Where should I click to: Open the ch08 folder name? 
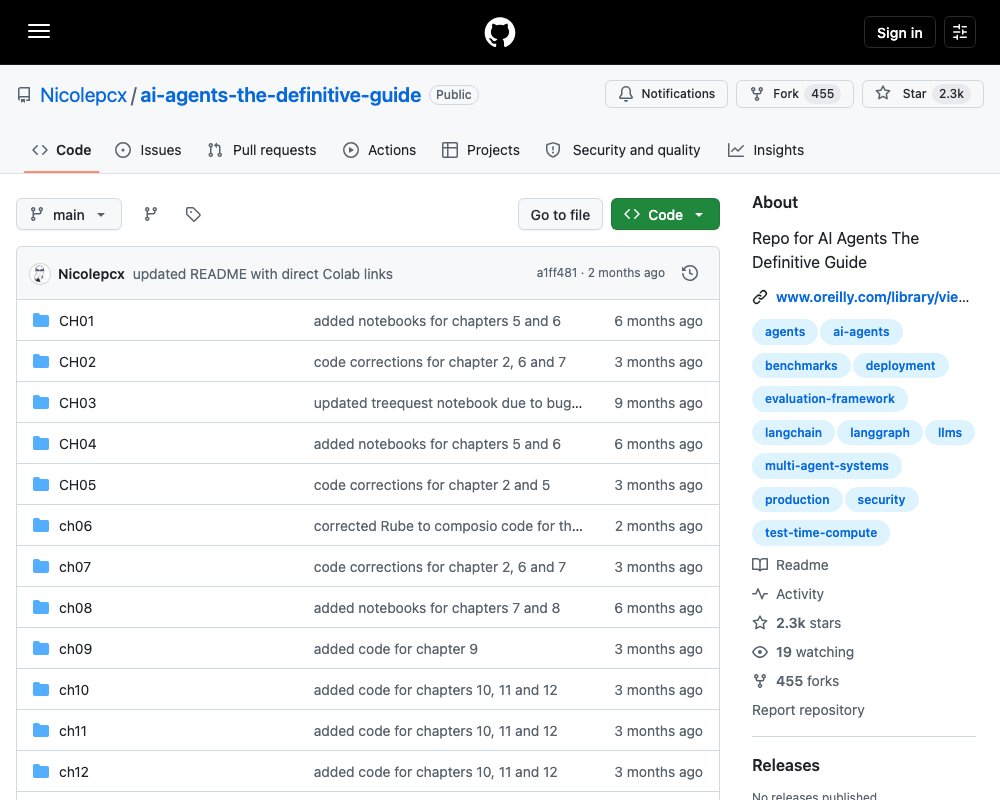click(75, 608)
